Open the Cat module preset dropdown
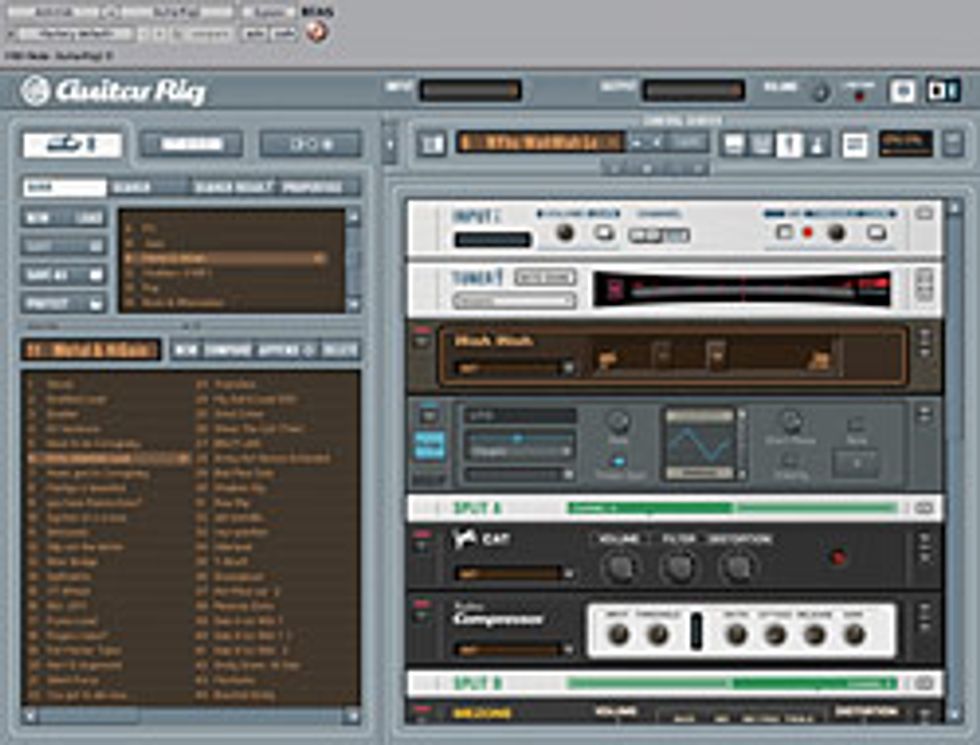The width and height of the screenshot is (980, 745). [x=514, y=574]
